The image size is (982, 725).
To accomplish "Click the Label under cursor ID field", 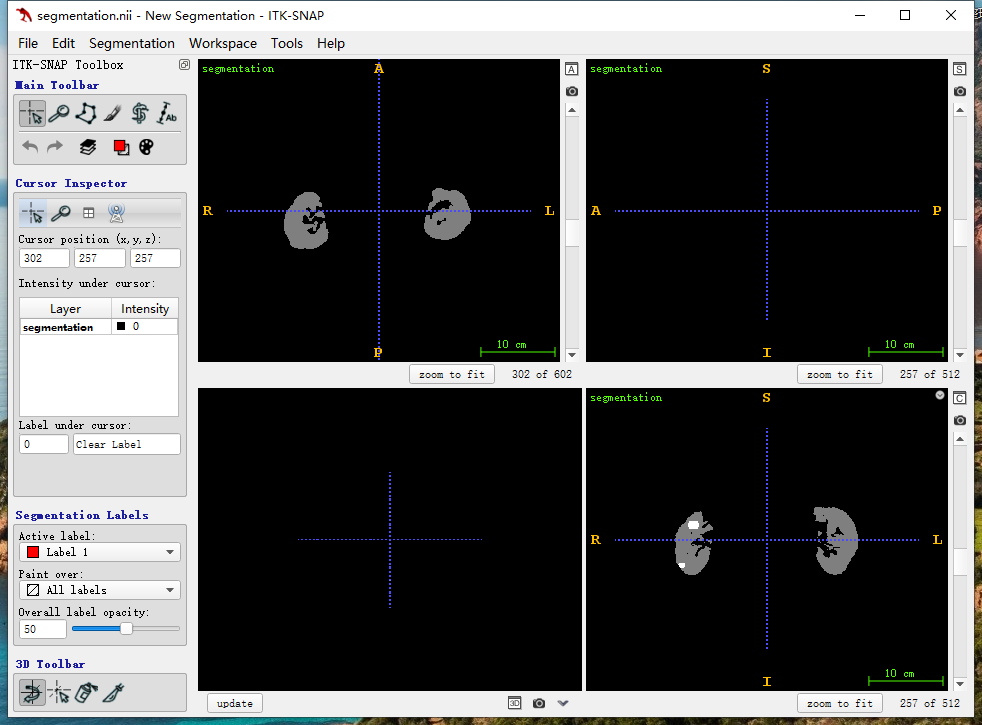I will point(43,444).
